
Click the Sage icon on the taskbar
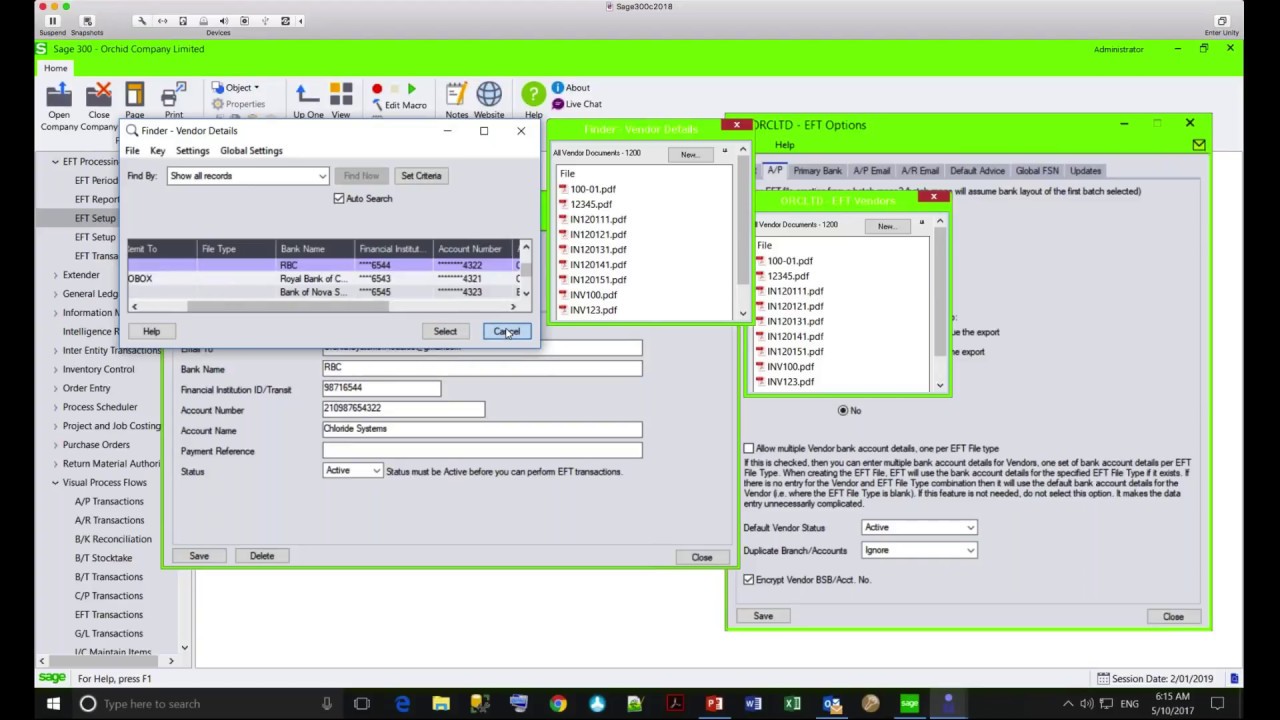point(909,704)
